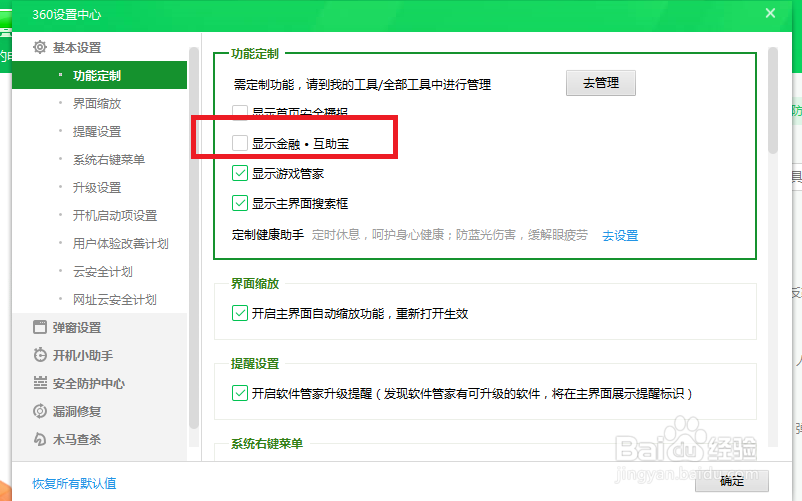Click the clock icon beside 开机小助手
Image resolution: width=802 pixels, height=501 pixels.
point(39,355)
